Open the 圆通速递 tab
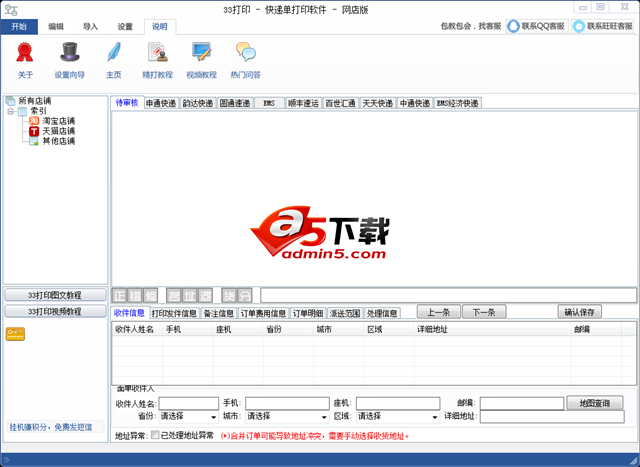 pos(235,103)
